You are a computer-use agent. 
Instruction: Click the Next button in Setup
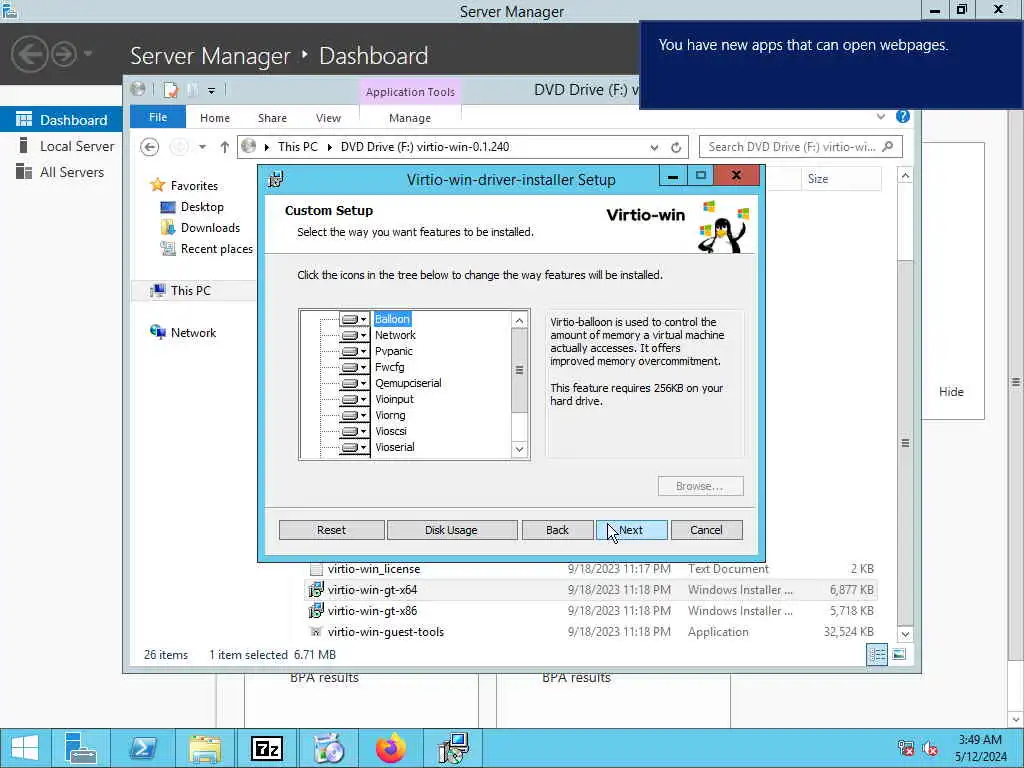[632, 530]
